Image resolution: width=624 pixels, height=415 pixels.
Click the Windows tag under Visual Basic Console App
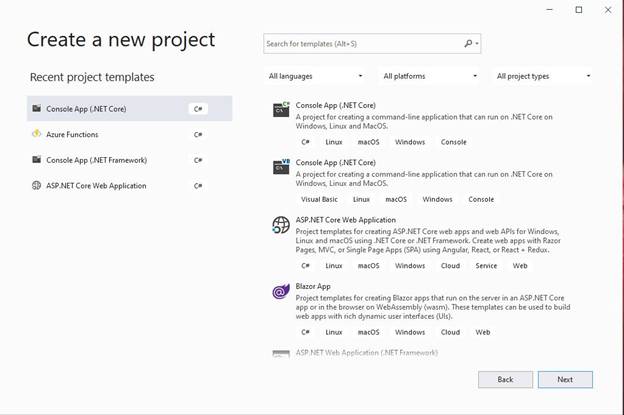click(437, 199)
